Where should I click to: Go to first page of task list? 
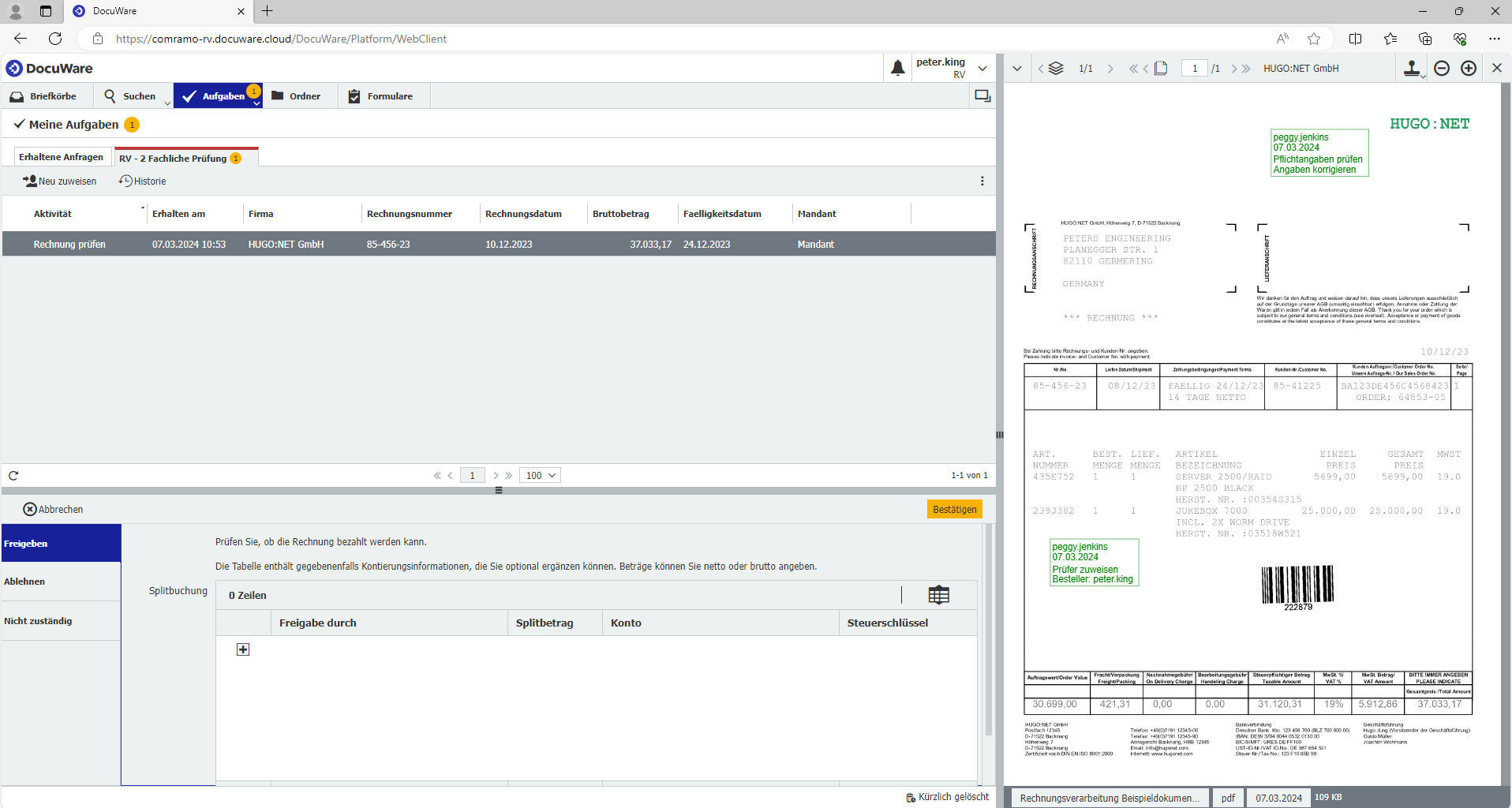click(437, 476)
